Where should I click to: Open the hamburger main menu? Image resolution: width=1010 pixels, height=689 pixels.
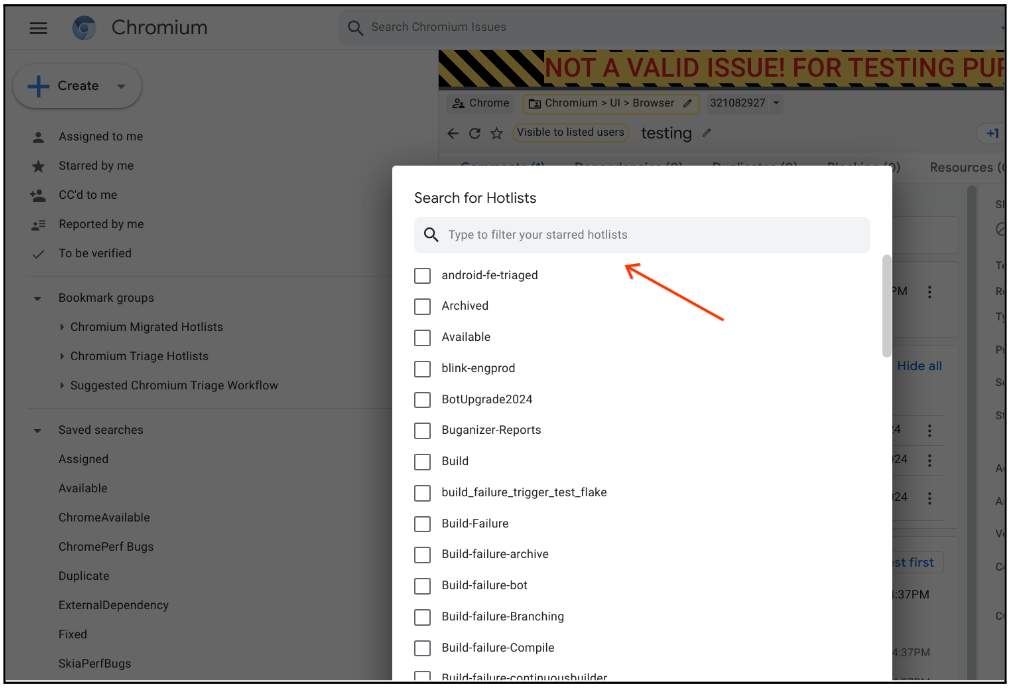pos(38,28)
